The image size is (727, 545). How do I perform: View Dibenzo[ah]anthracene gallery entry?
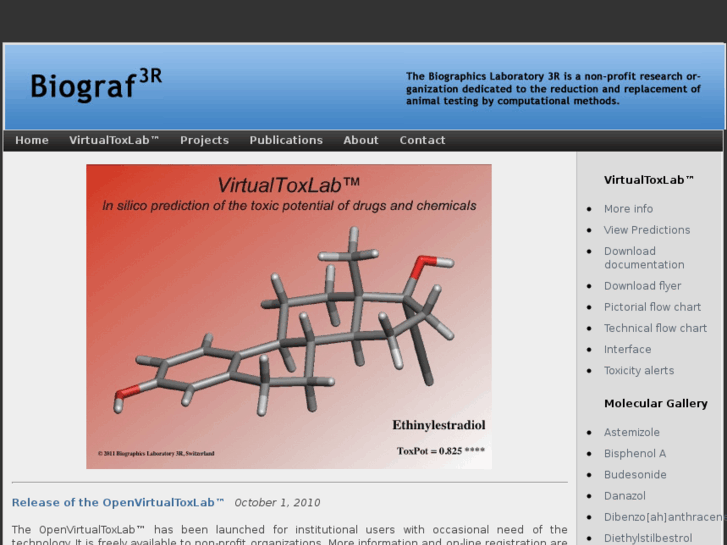tap(664, 517)
